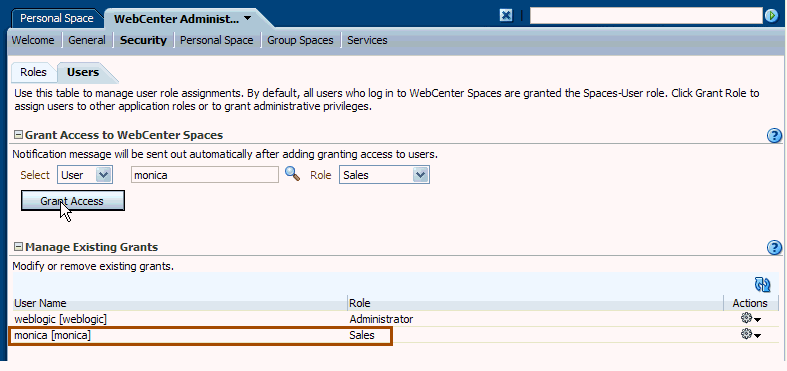
Task: Switch to the Roles subtab
Action: (x=33, y=72)
